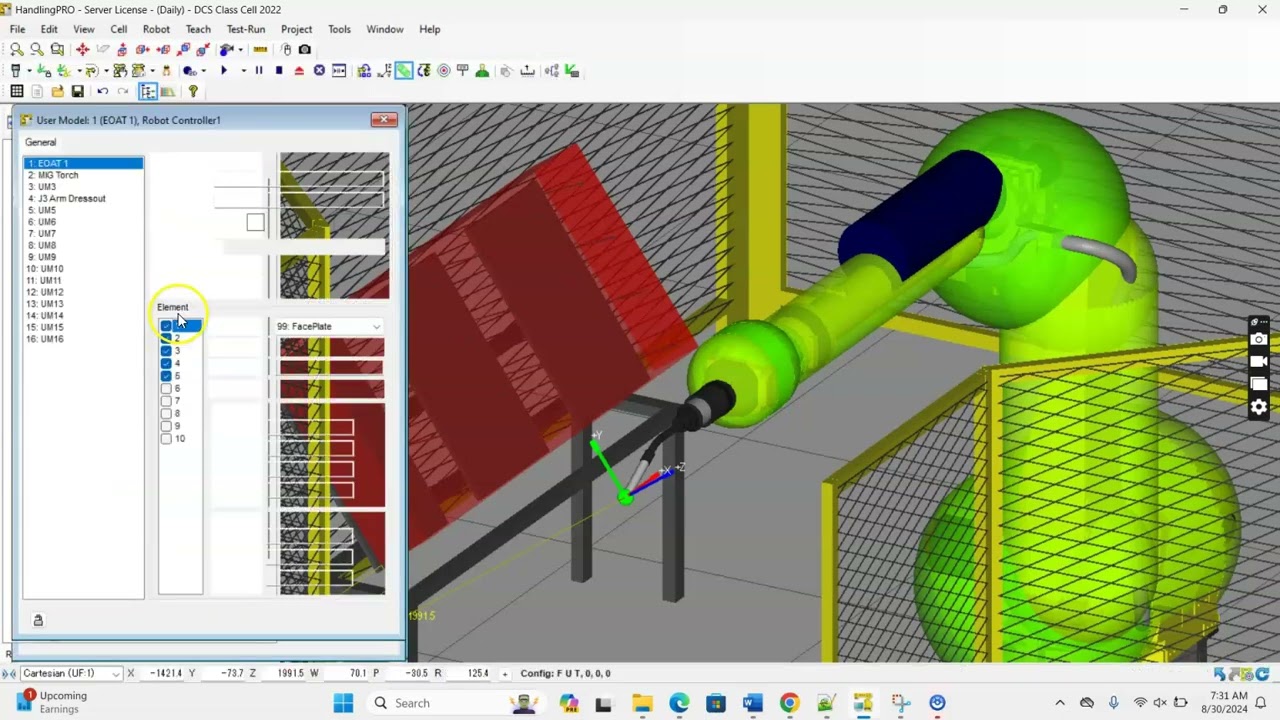Click the Windows Start button
The width and height of the screenshot is (1280, 720).
pyautogui.click(x=343, y=703)
